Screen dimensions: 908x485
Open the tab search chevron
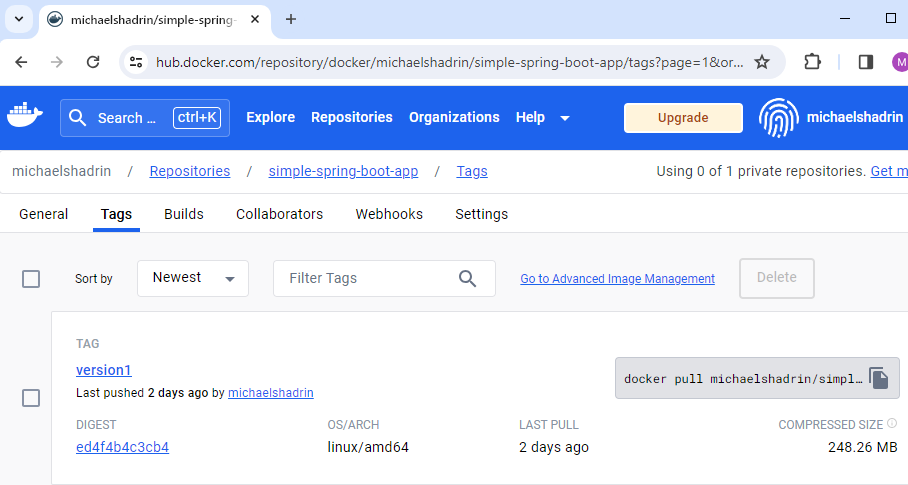(19, 19)
